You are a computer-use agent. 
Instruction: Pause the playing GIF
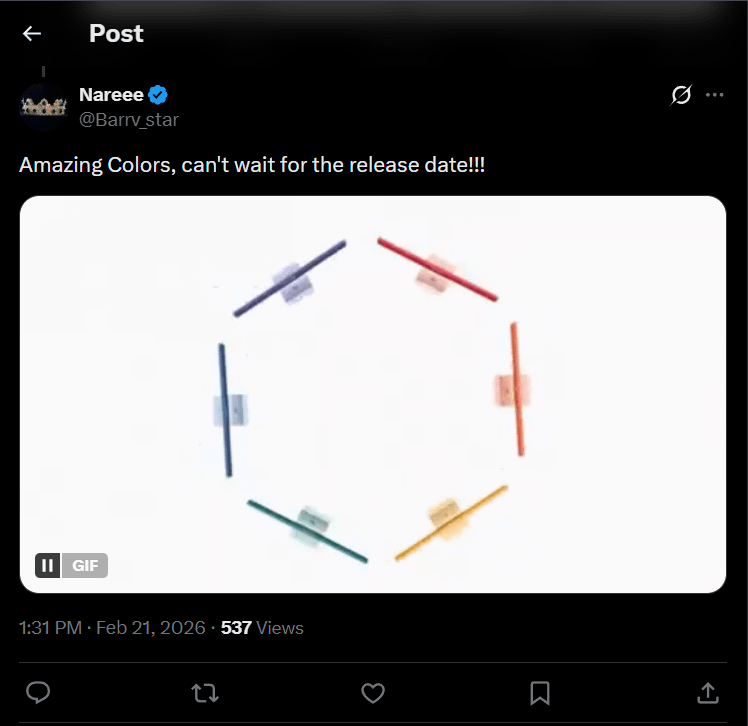coord(47,566)
